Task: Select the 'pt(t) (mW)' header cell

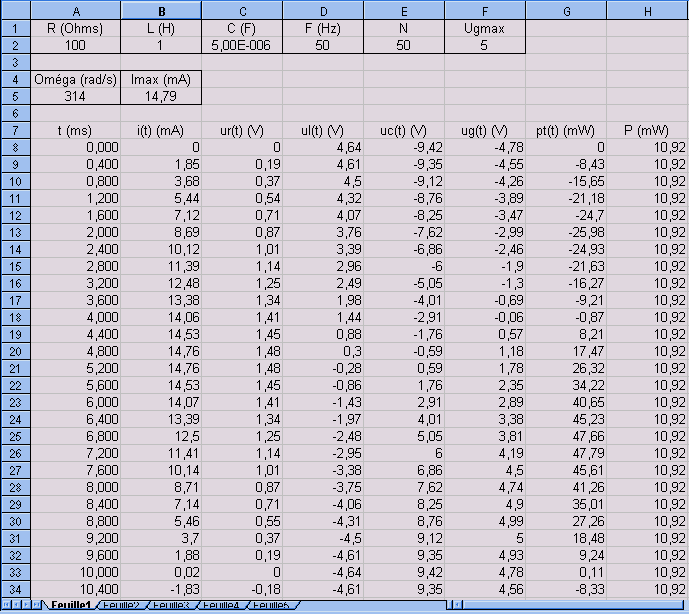Action: (566, 131)
